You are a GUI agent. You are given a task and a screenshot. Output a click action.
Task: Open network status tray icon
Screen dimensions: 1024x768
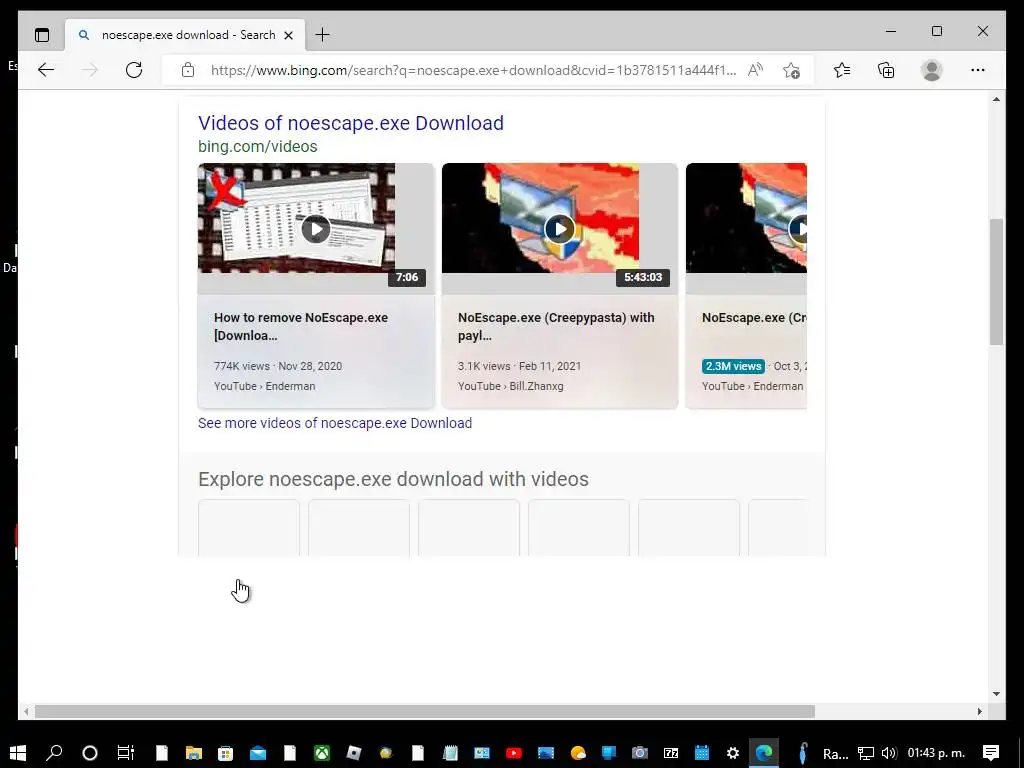(x=866, y=753)
